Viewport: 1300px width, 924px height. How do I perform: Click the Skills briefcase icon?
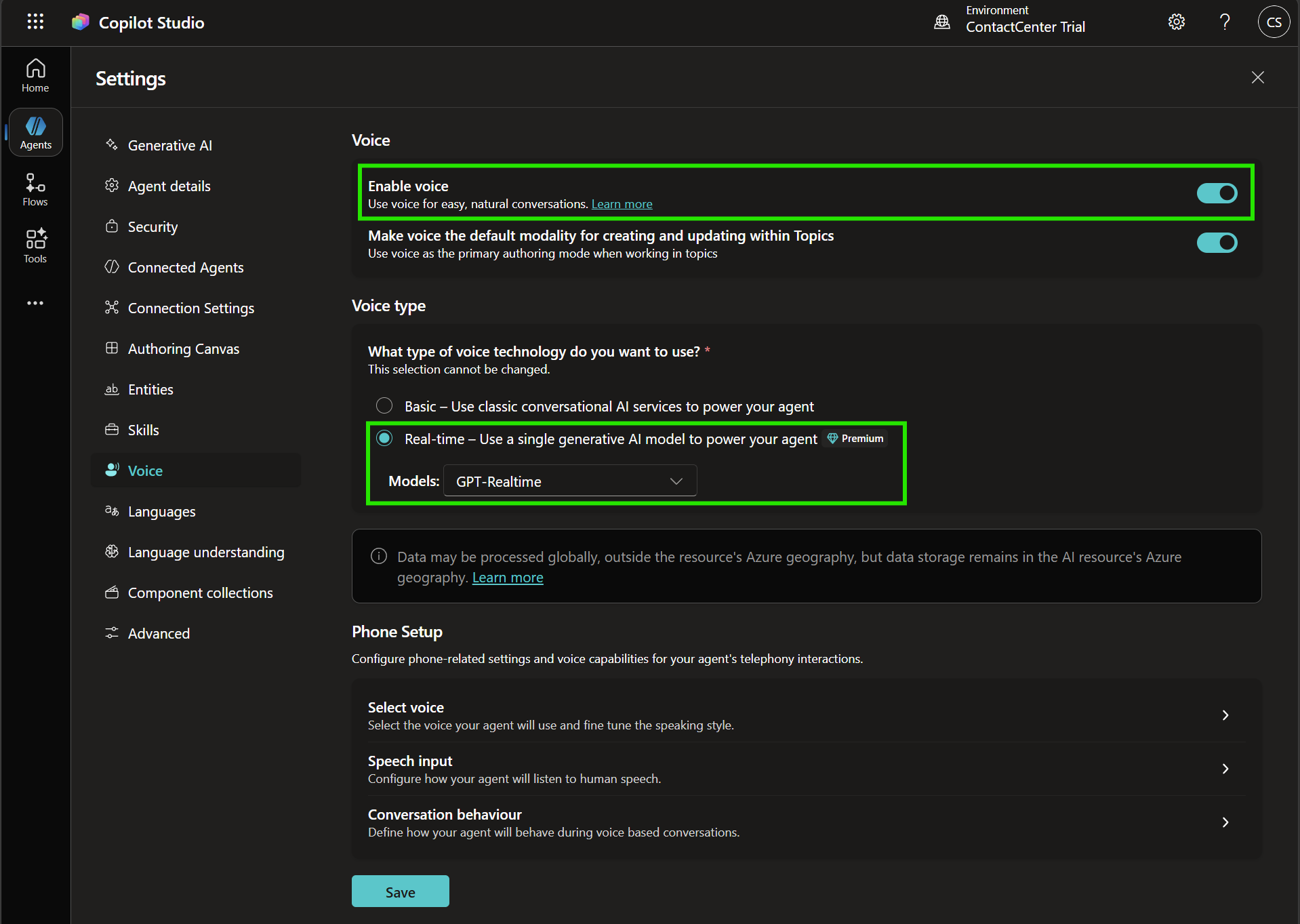[112, 429]
